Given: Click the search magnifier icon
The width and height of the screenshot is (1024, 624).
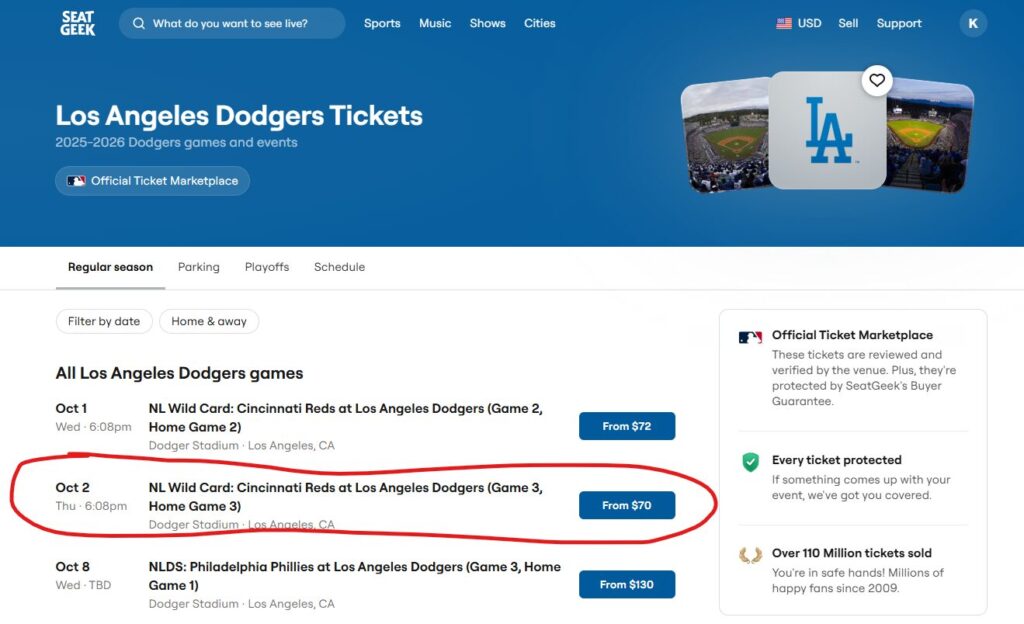Looking at the screenshot, I should (138, 23).
